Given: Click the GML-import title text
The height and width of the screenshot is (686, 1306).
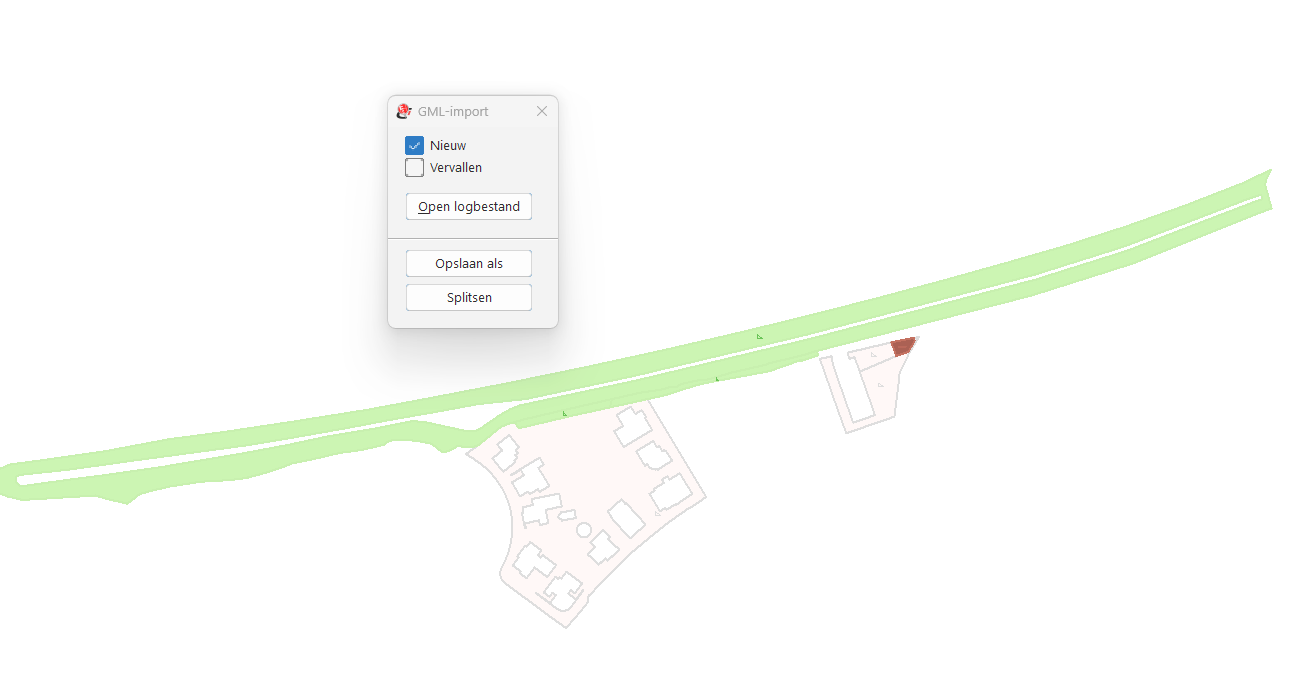Looking at the screenshot, I should [453, 112].
